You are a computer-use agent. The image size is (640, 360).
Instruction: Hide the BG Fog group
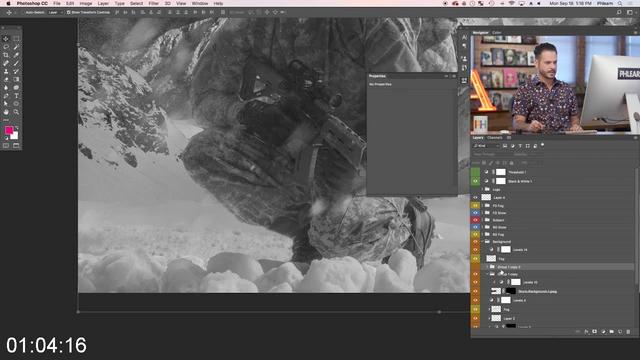tap(476, 235)
